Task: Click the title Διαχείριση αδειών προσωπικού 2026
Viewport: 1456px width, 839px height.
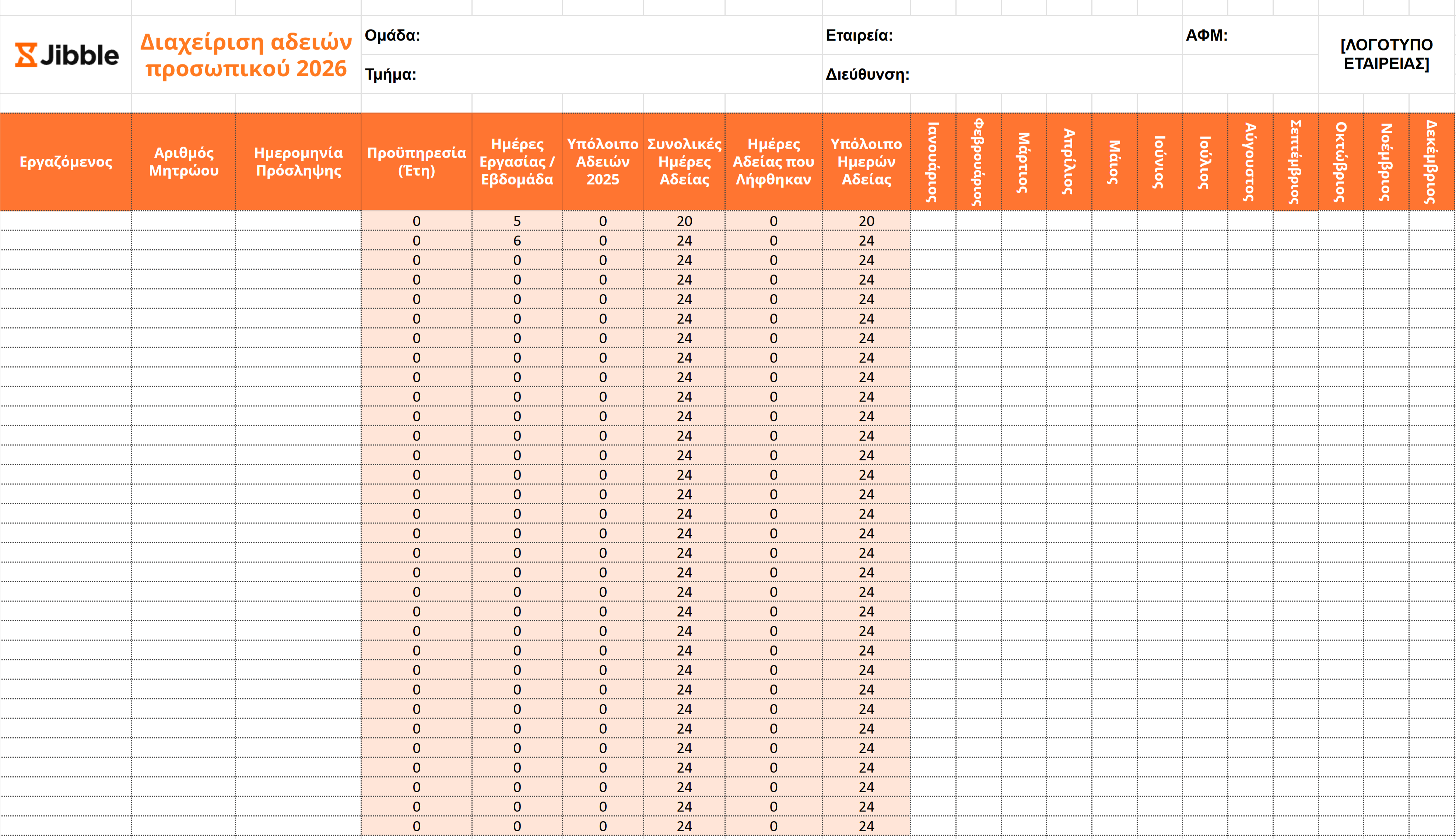Action: [x=246, y=55]
